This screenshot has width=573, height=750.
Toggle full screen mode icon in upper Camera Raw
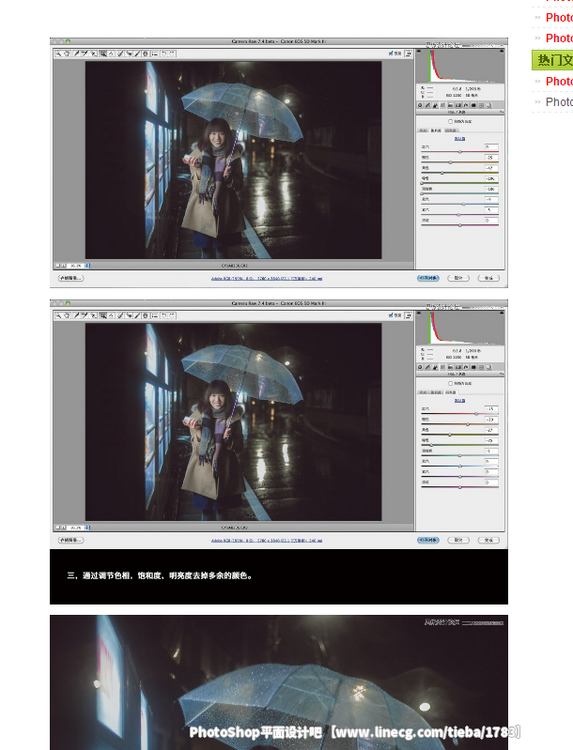click(x=408, y=54)
